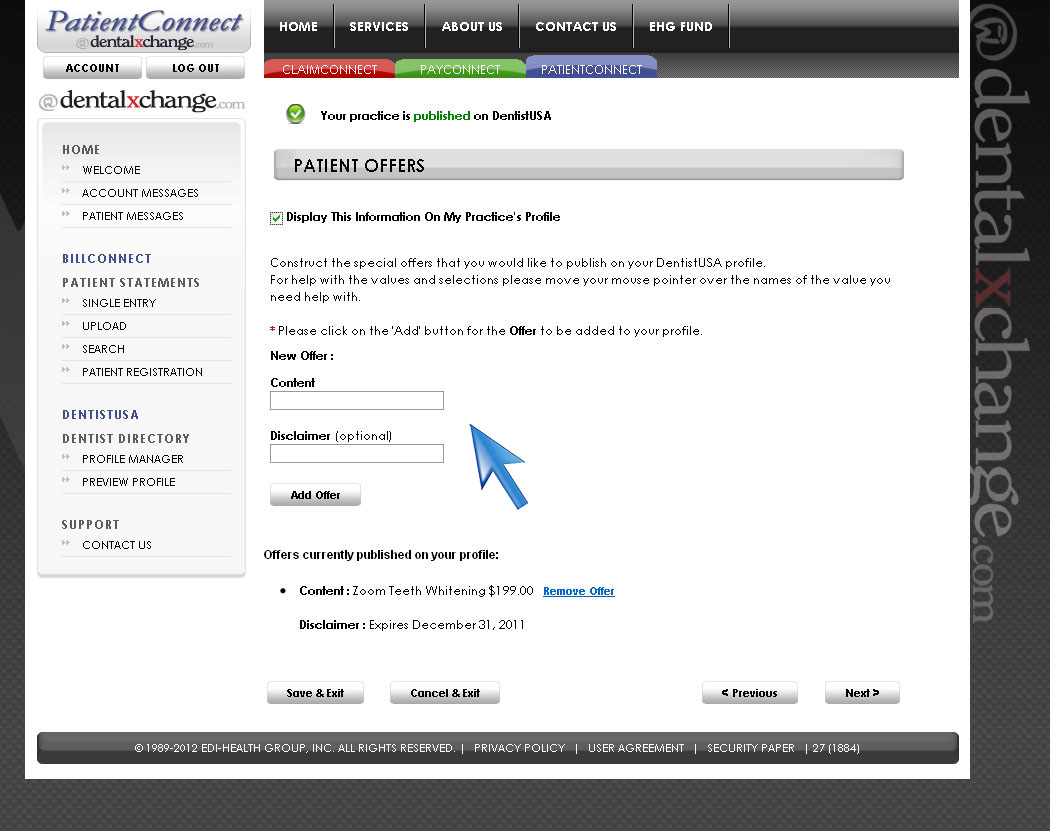Proceed using the Next button
Image resolution: width=1050 pixels, height=831 pixels.
[861, 692]
